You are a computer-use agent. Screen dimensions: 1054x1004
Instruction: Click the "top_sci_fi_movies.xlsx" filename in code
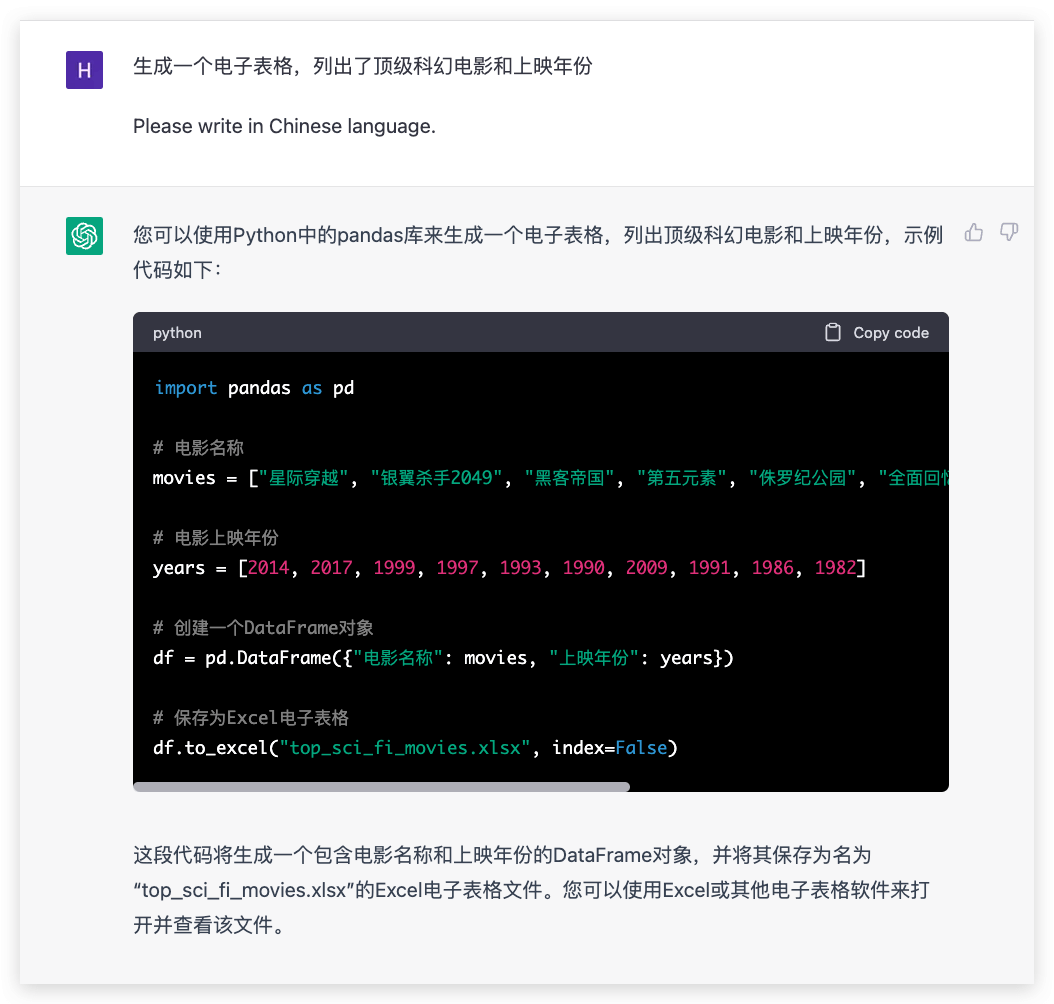[x=405, y=748]
